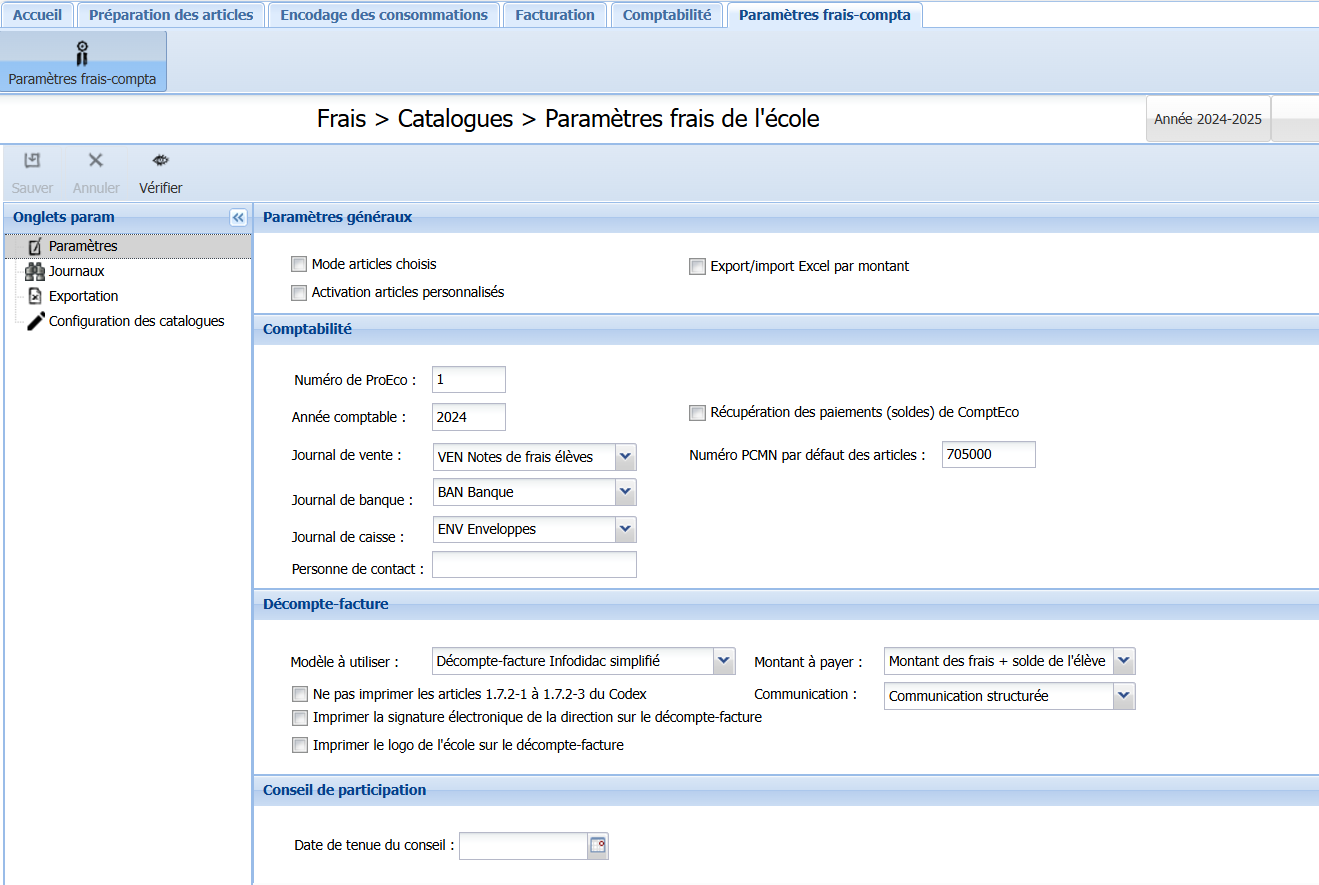
Task: Open the calendar picker for council date
Action: (598, 846)
